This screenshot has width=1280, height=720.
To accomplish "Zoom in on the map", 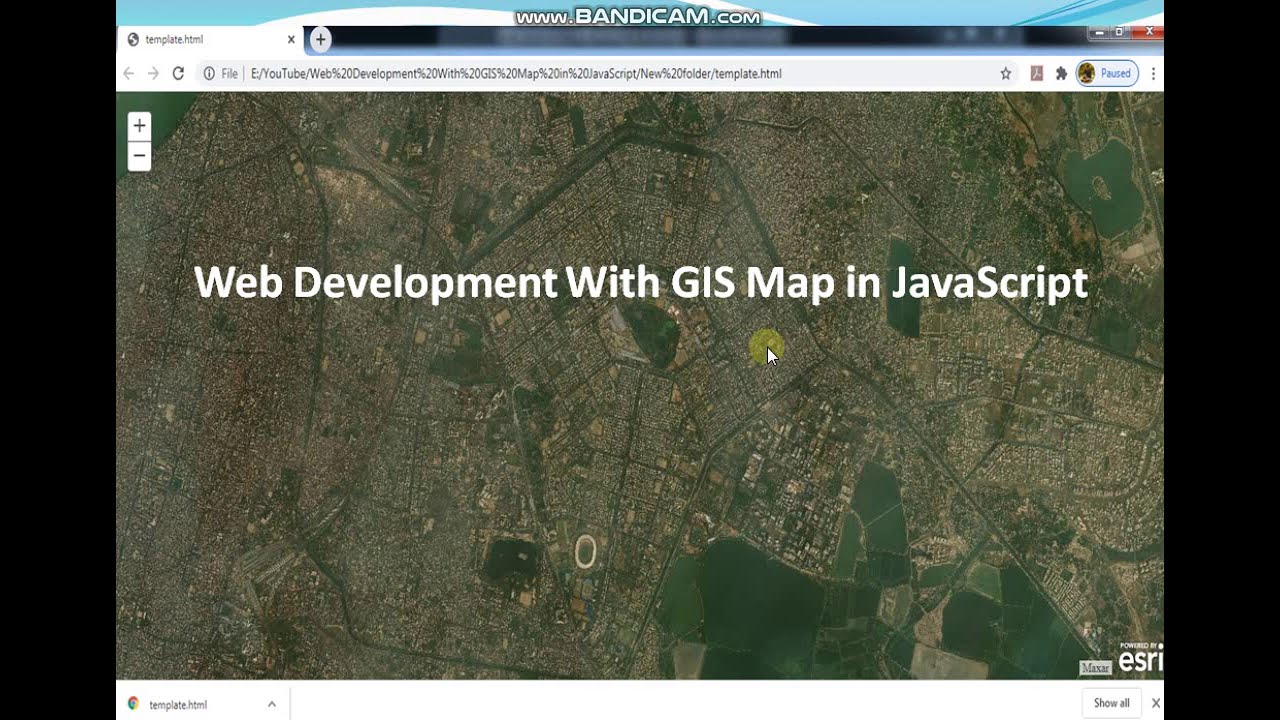I will (139, 126).
